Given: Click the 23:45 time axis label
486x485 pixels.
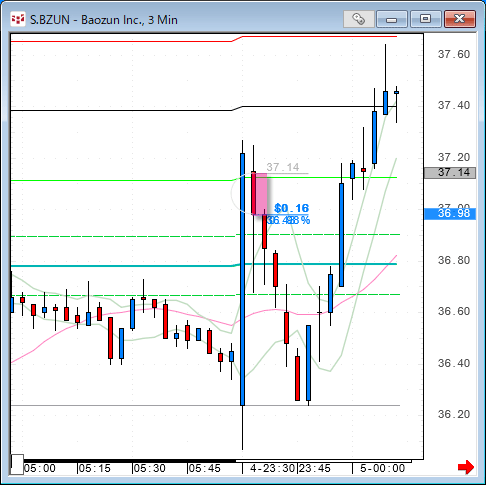Looking at the screenshot, I should (x=314, y=468).
